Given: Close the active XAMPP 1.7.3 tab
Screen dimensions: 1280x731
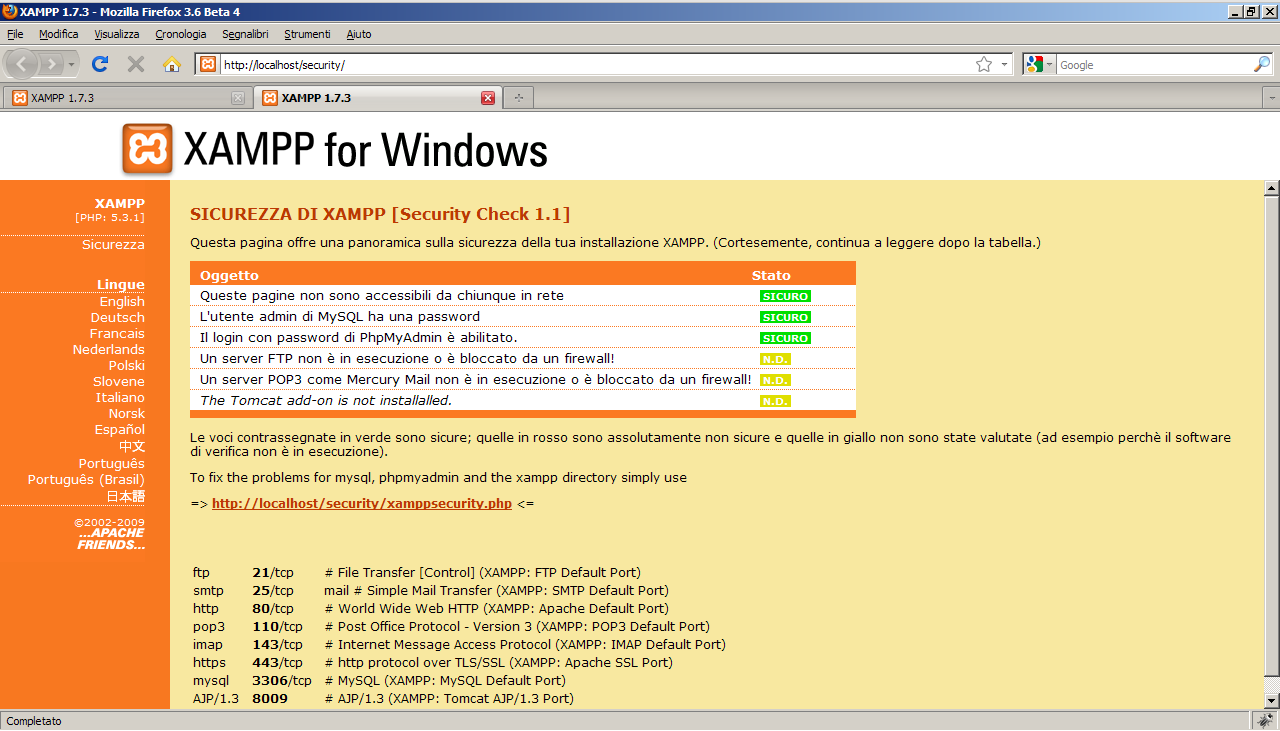Looking at the screenshot, I should tap(488, 98).
